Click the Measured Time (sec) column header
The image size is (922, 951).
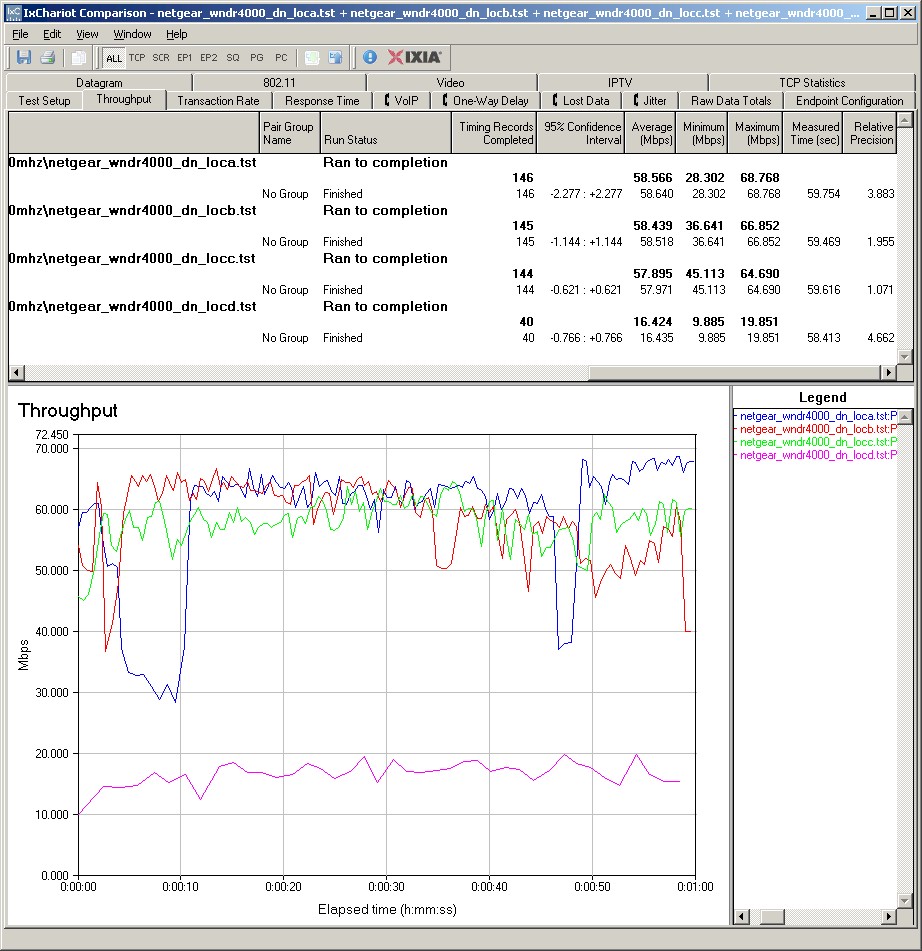pyautogui.click(x=813, y=133)
